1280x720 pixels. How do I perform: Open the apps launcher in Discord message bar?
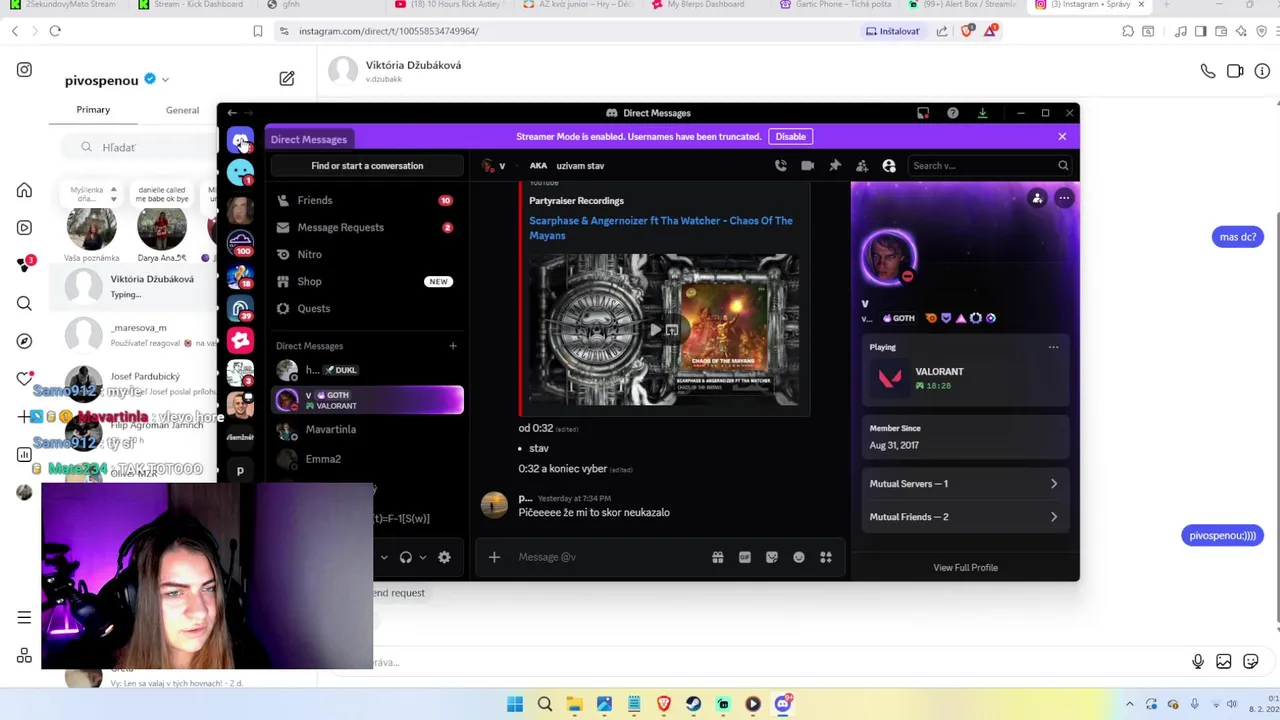(826, 557)
